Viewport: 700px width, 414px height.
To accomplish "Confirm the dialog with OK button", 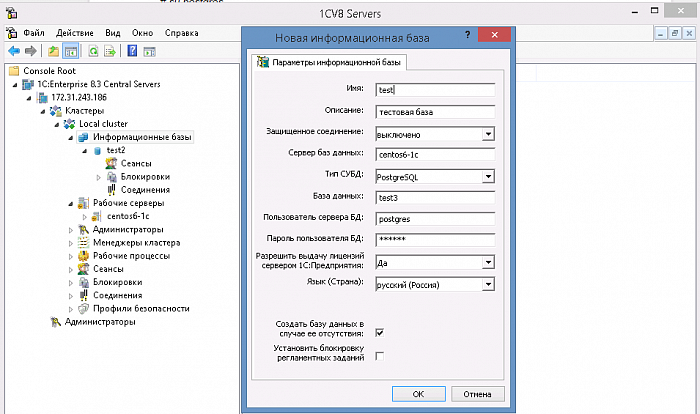I will pyautogui.click(x=419, y=394).
